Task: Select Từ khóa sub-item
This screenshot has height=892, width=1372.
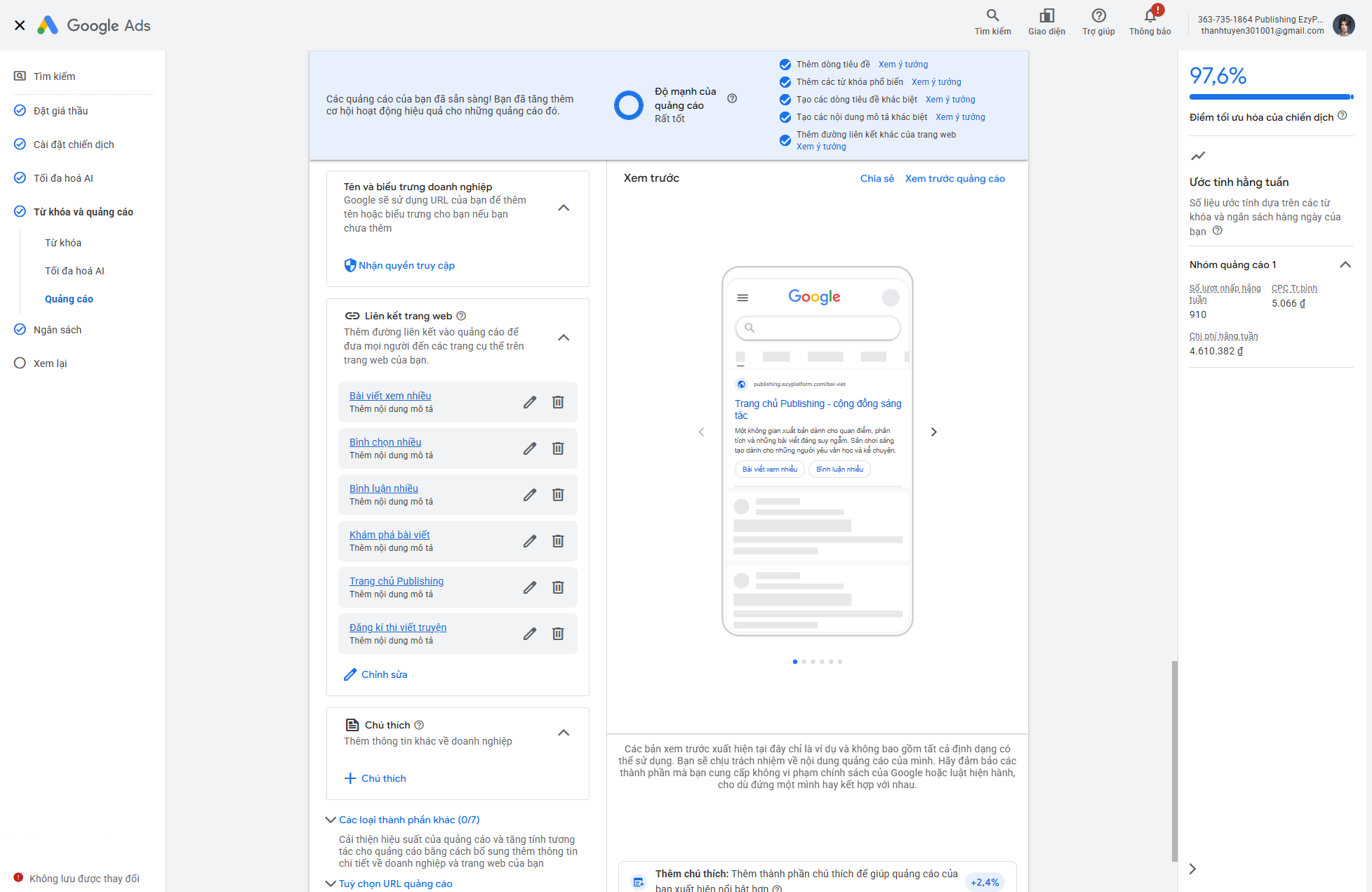Action: [63, 243]
